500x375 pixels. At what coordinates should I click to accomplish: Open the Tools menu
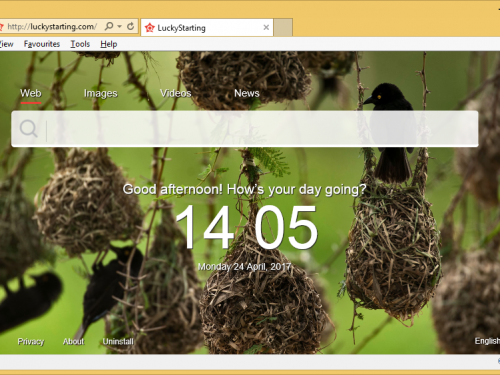[x=80, y=44]
